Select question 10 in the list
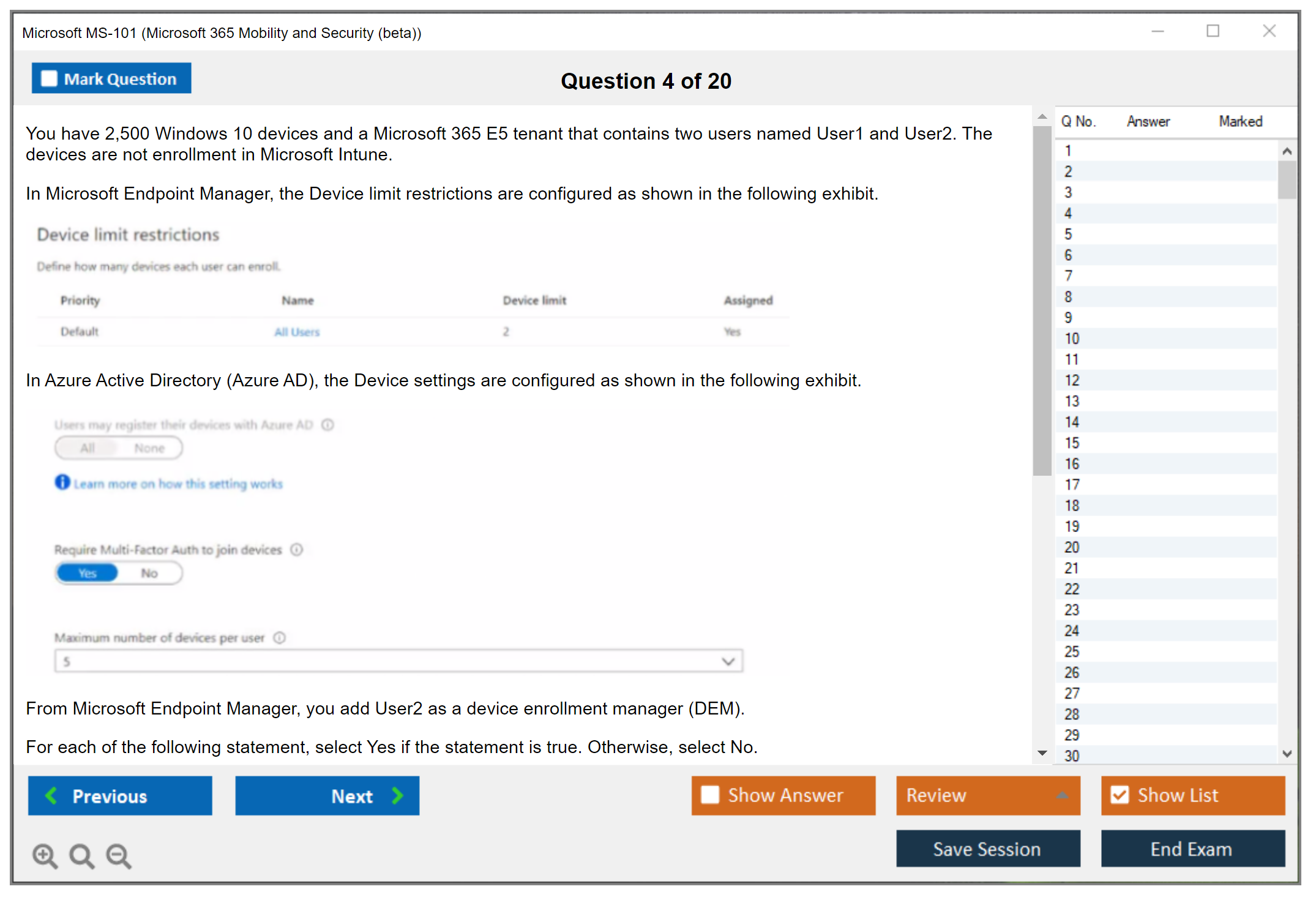 coord(1072,339)
